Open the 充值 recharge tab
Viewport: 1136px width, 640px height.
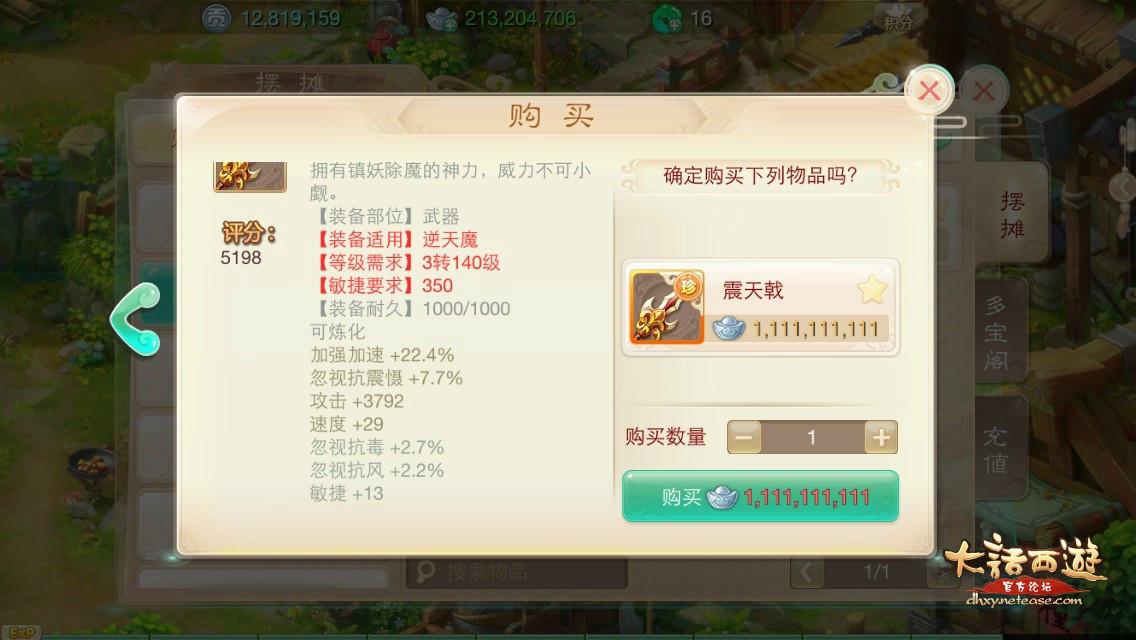click(x=996, y=449)
